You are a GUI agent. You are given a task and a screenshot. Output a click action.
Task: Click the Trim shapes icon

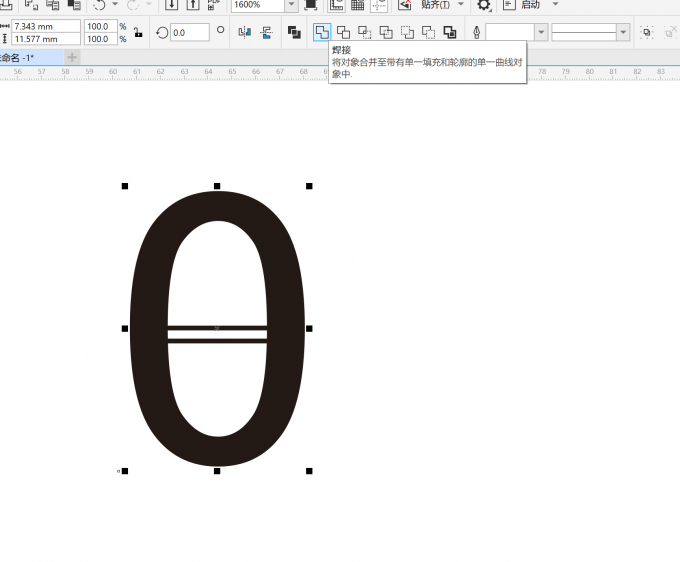pyautogui.click(x=343, y=33)
